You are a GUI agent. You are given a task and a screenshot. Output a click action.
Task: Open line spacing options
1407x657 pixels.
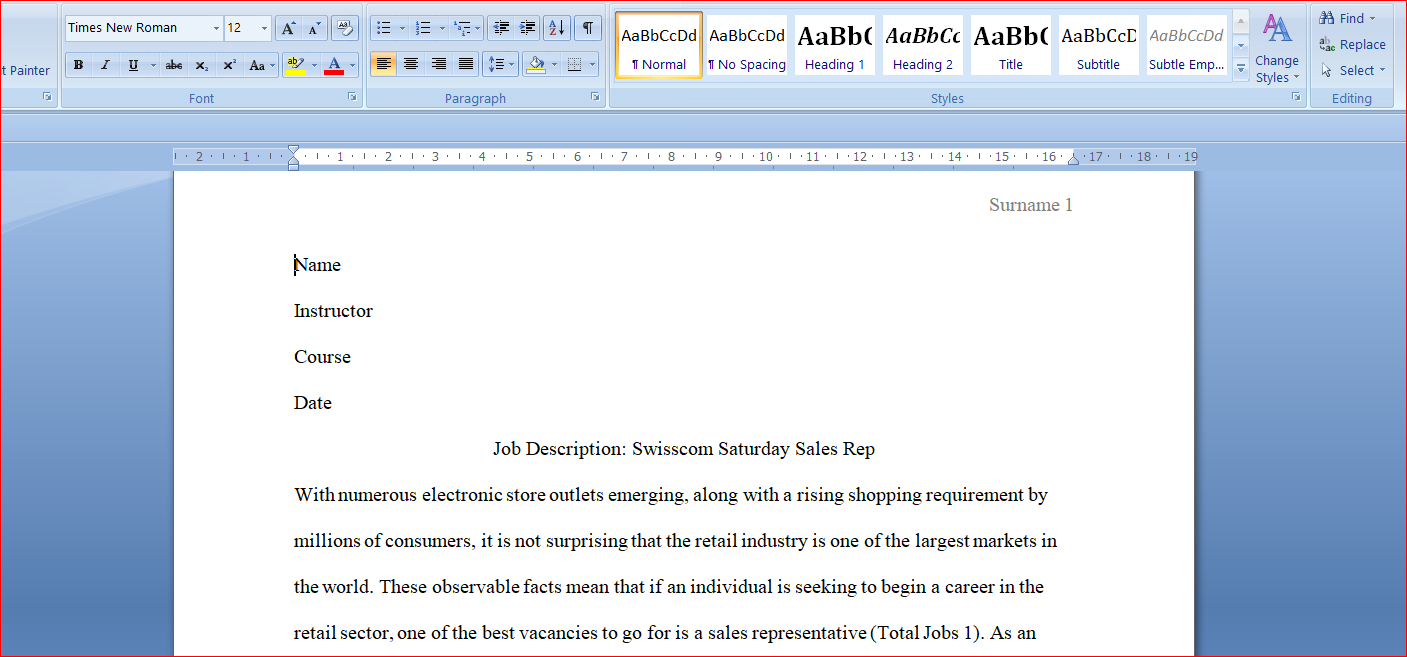(x=500, y=65)
